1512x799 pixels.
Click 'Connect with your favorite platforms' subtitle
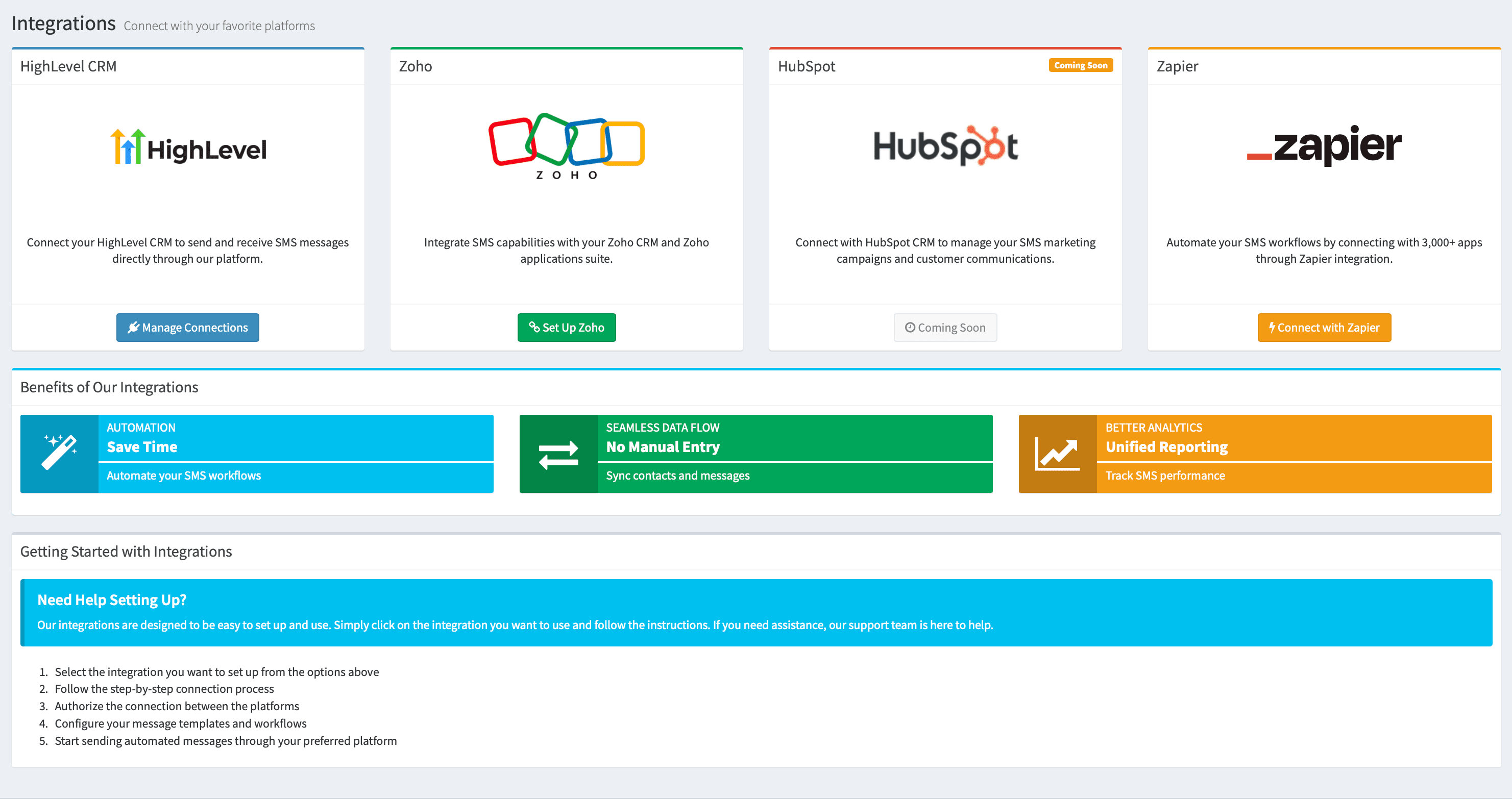[x=219, y=26]
